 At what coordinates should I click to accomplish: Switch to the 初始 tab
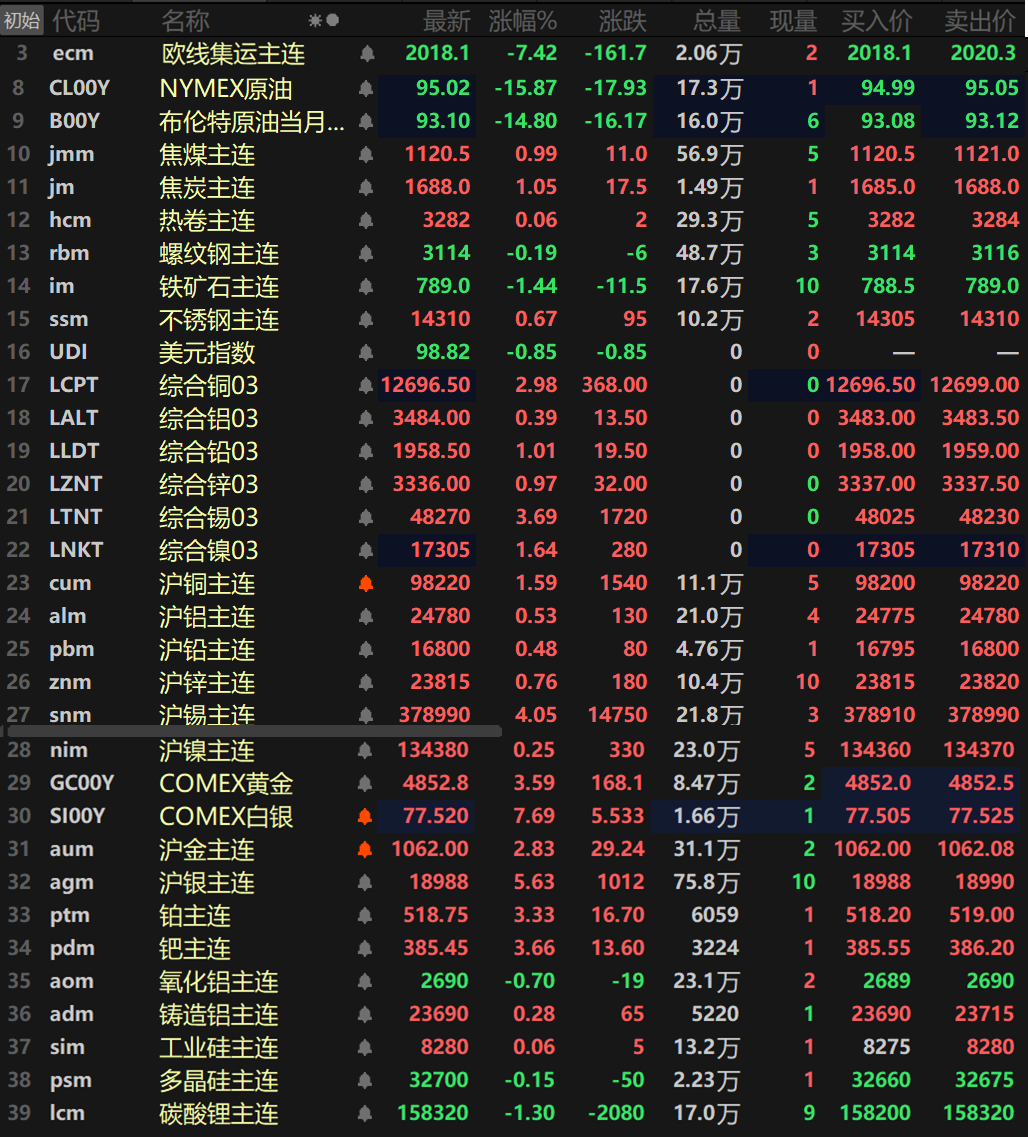click(21, 19)
